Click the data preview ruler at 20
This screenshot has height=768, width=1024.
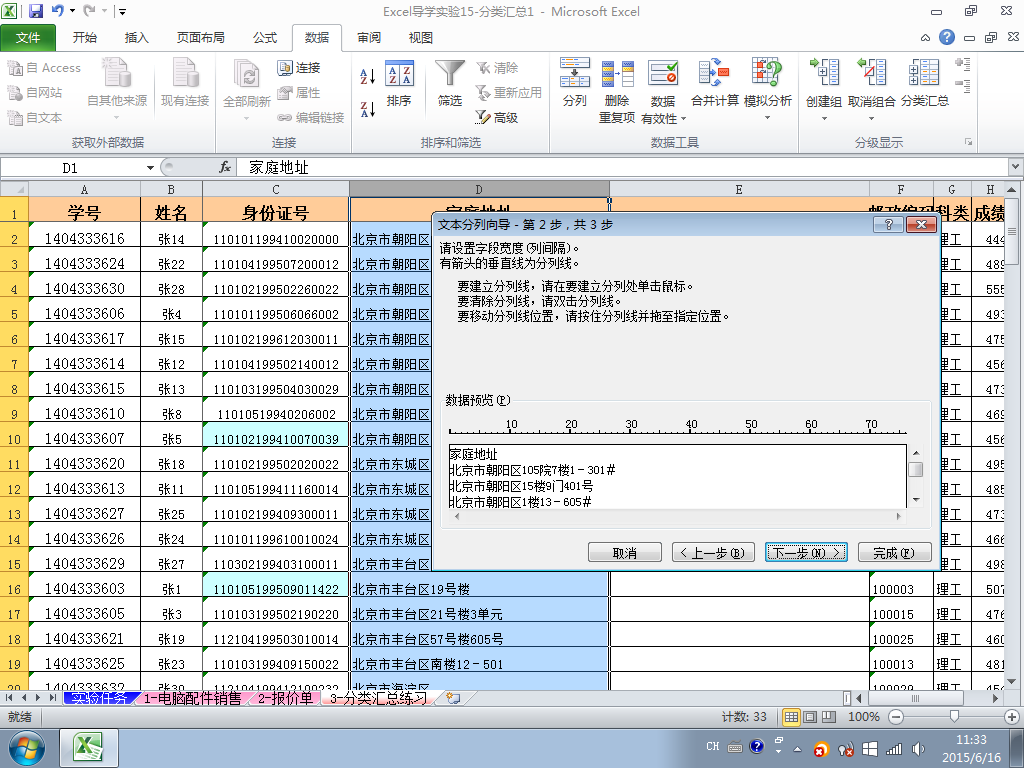571,425
